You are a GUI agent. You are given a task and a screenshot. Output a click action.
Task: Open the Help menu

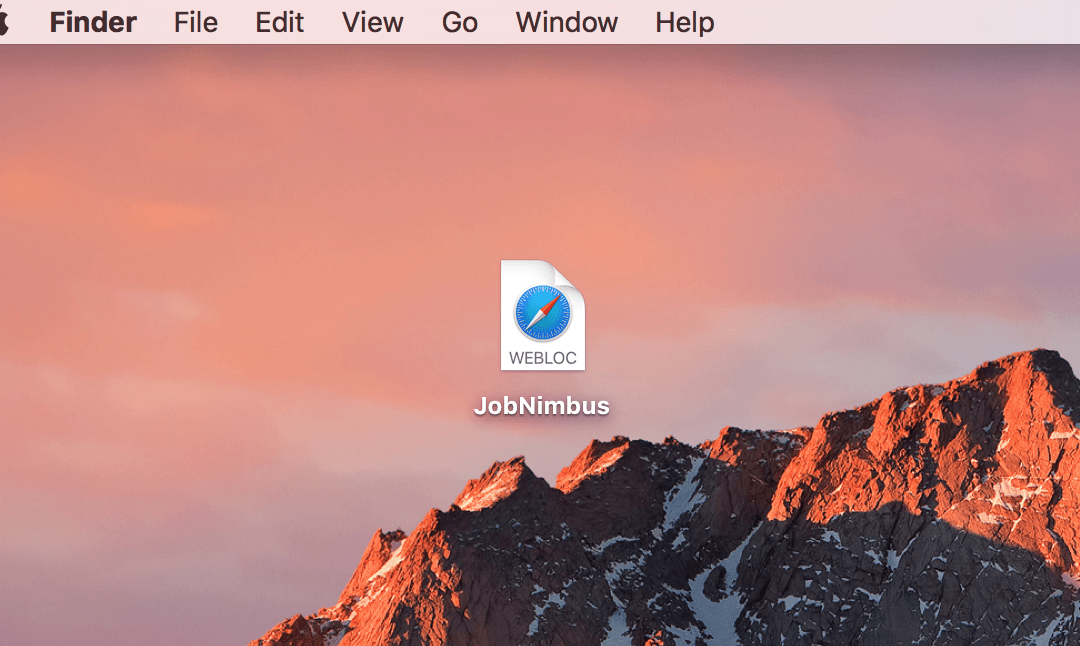(685, 23)
